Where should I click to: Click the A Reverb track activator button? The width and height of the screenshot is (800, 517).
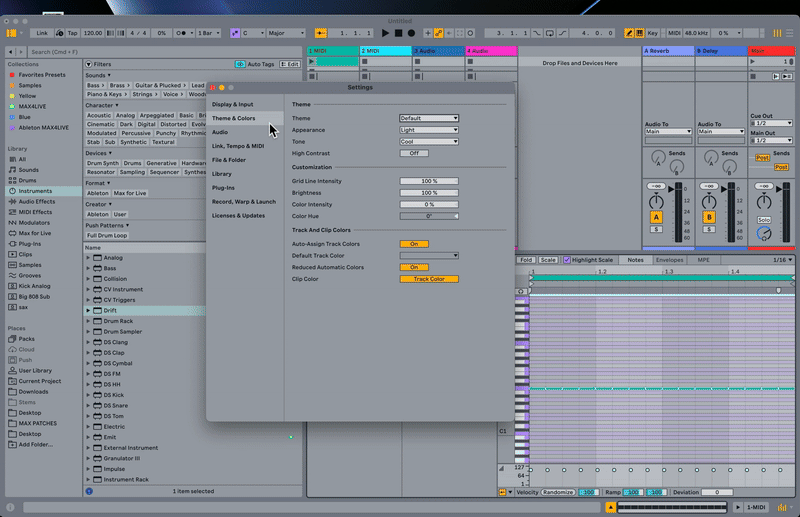pyautogui.click(x=656, y=217)
